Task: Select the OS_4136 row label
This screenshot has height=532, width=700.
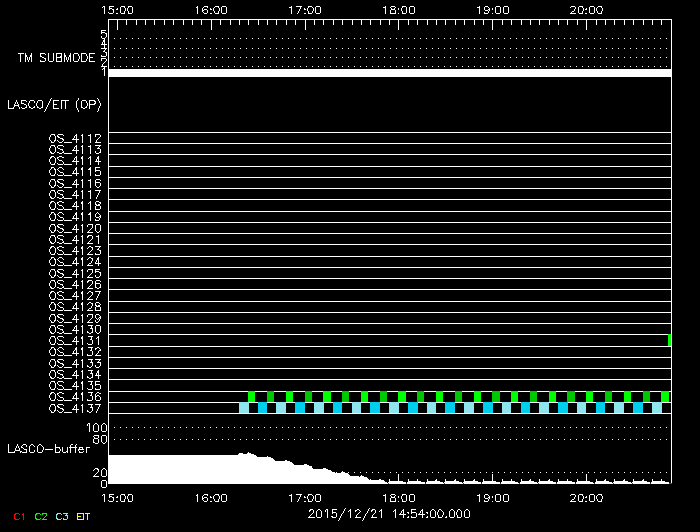Action: 75,397
